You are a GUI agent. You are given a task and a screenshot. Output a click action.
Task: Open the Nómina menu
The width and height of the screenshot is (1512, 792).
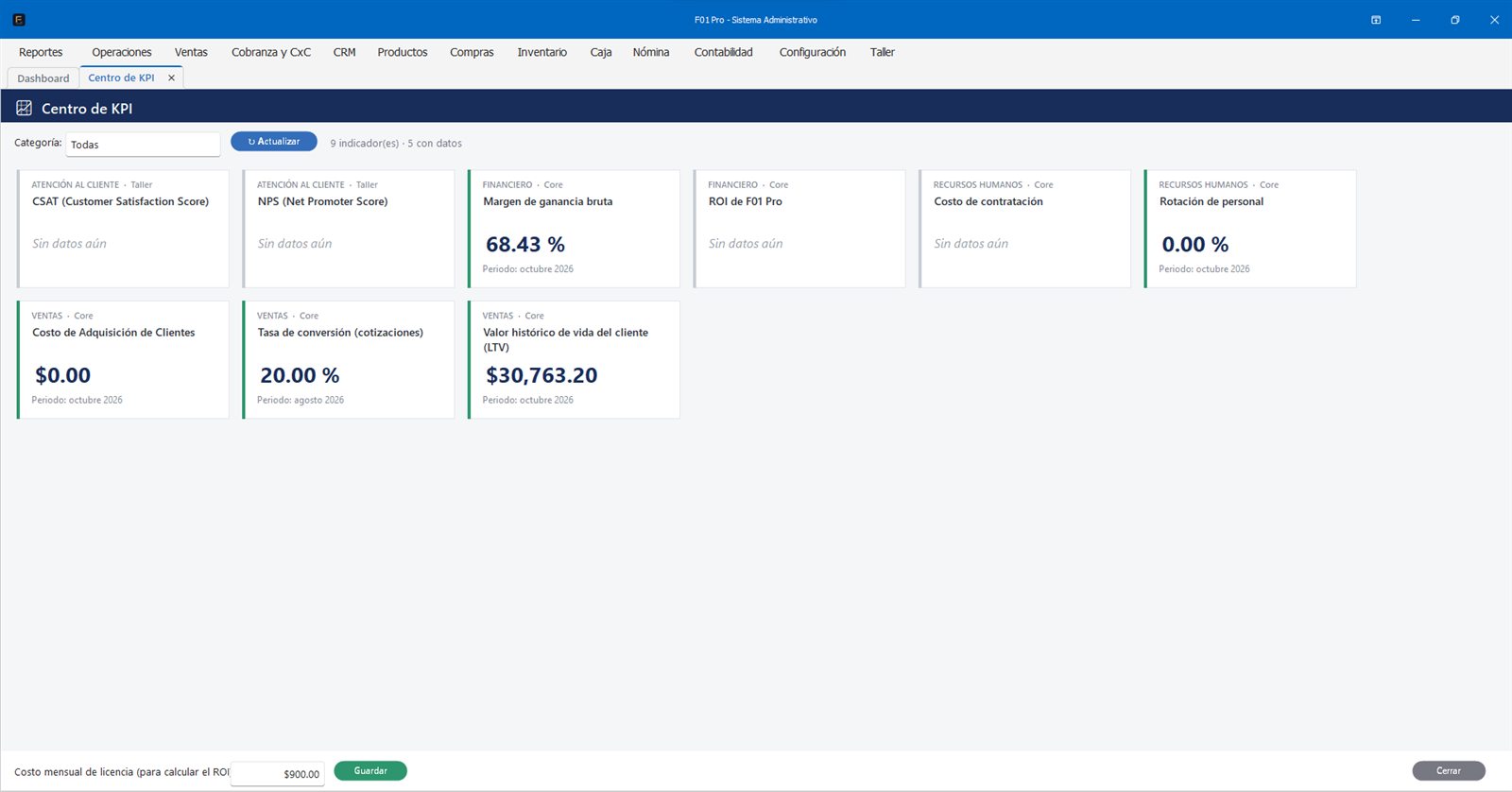[651, 52]
